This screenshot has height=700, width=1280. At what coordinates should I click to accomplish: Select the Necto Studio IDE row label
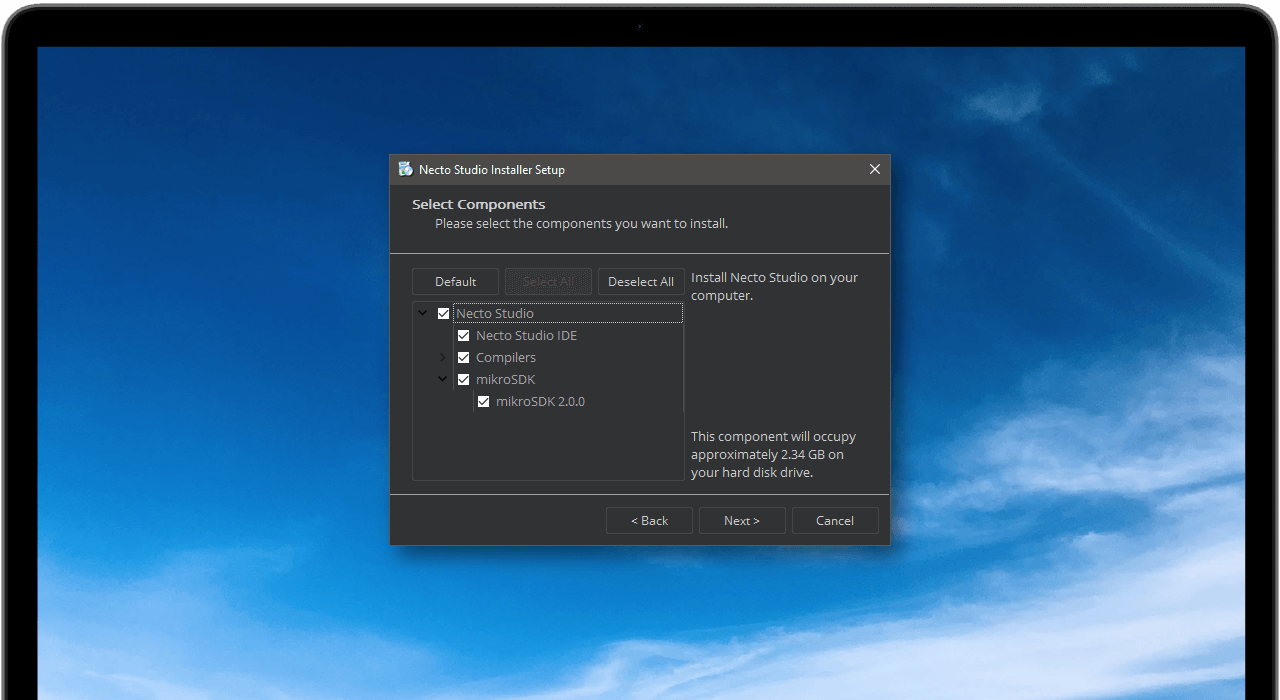(x=526, y=335)
